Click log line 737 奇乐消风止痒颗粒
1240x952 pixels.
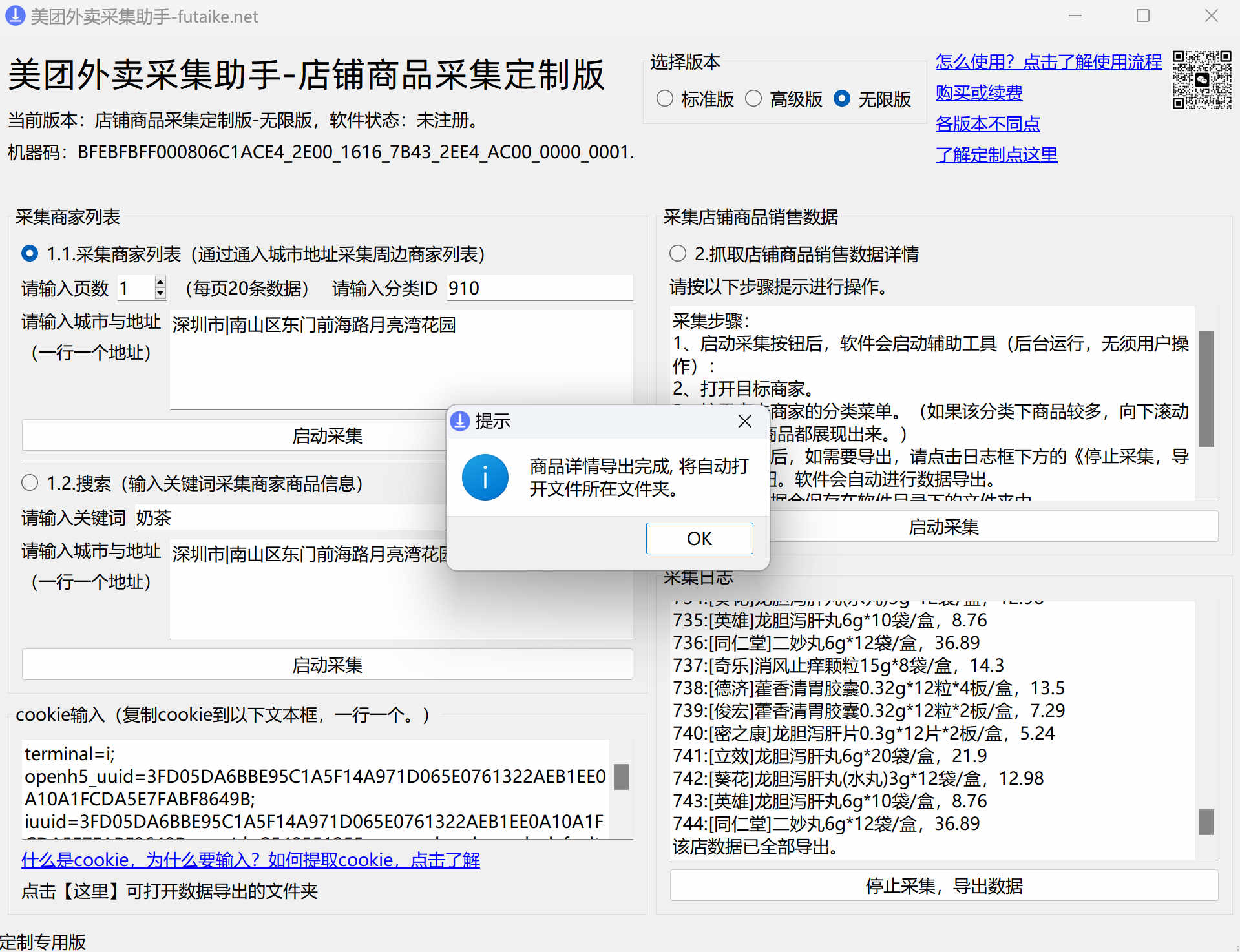(838, 665)
